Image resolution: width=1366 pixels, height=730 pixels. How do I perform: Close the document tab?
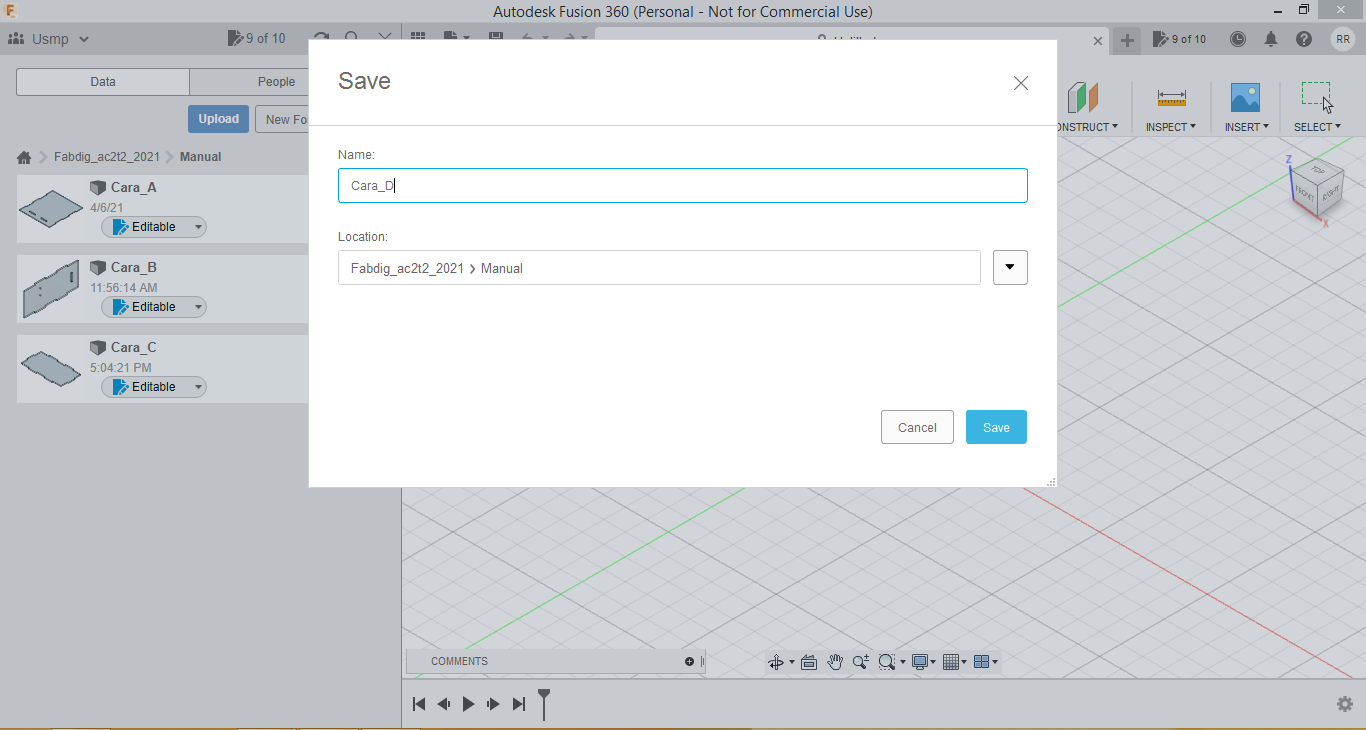coord(1097,41)
